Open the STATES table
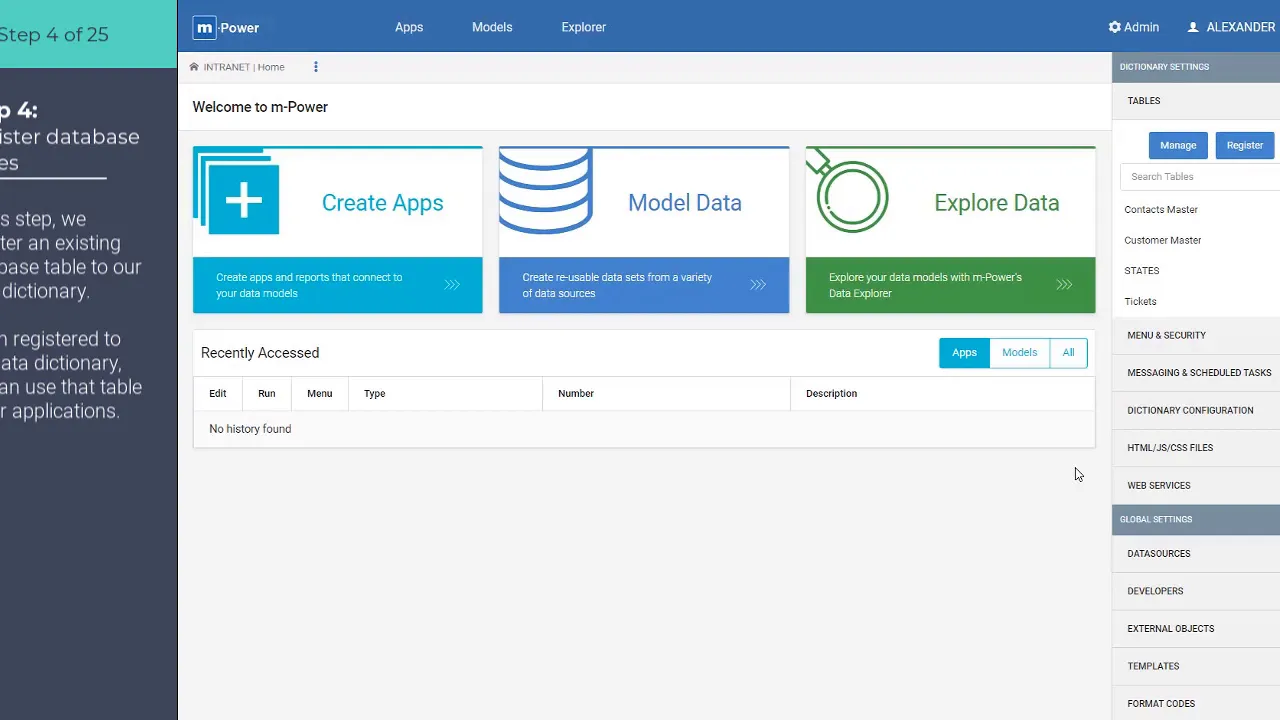Screen dimensions: 1280x720 [x=1142, y=271]
